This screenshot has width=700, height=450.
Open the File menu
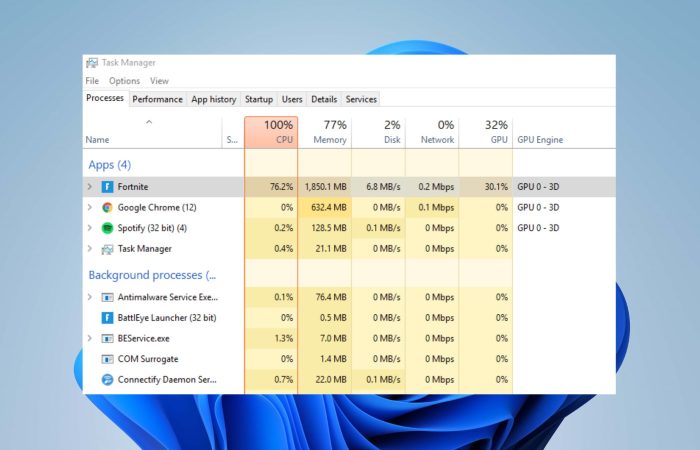click(92, 81)
